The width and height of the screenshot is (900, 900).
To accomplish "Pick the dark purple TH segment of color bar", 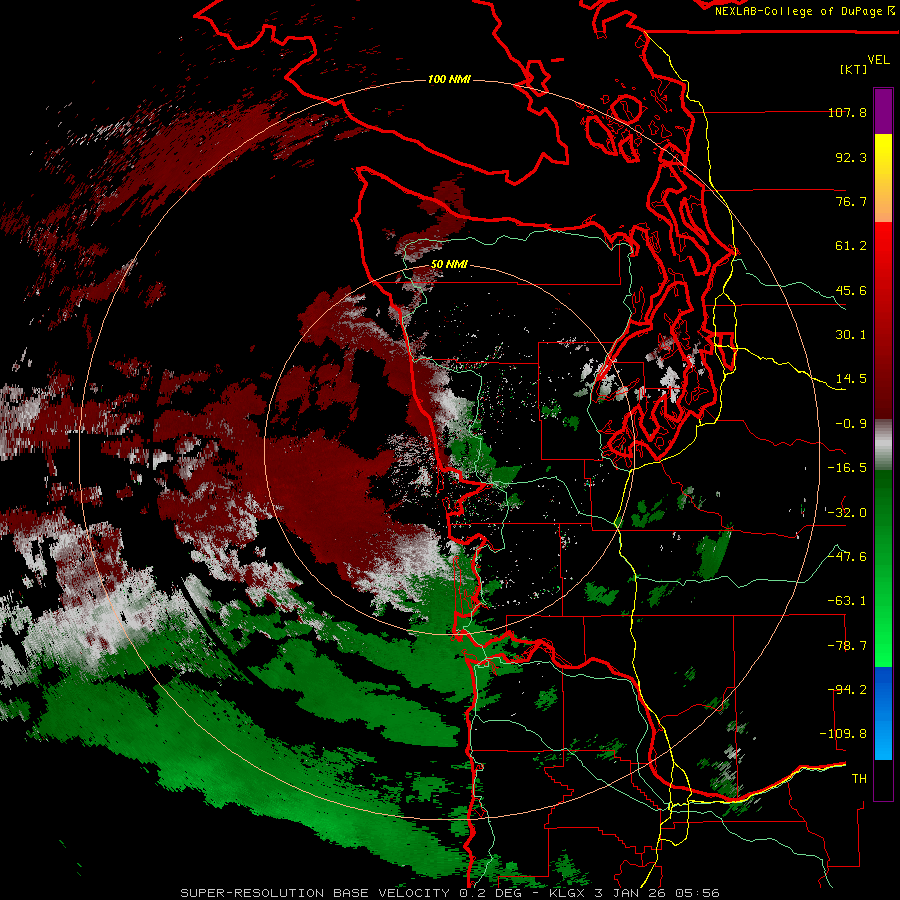I will pos(883,779).
